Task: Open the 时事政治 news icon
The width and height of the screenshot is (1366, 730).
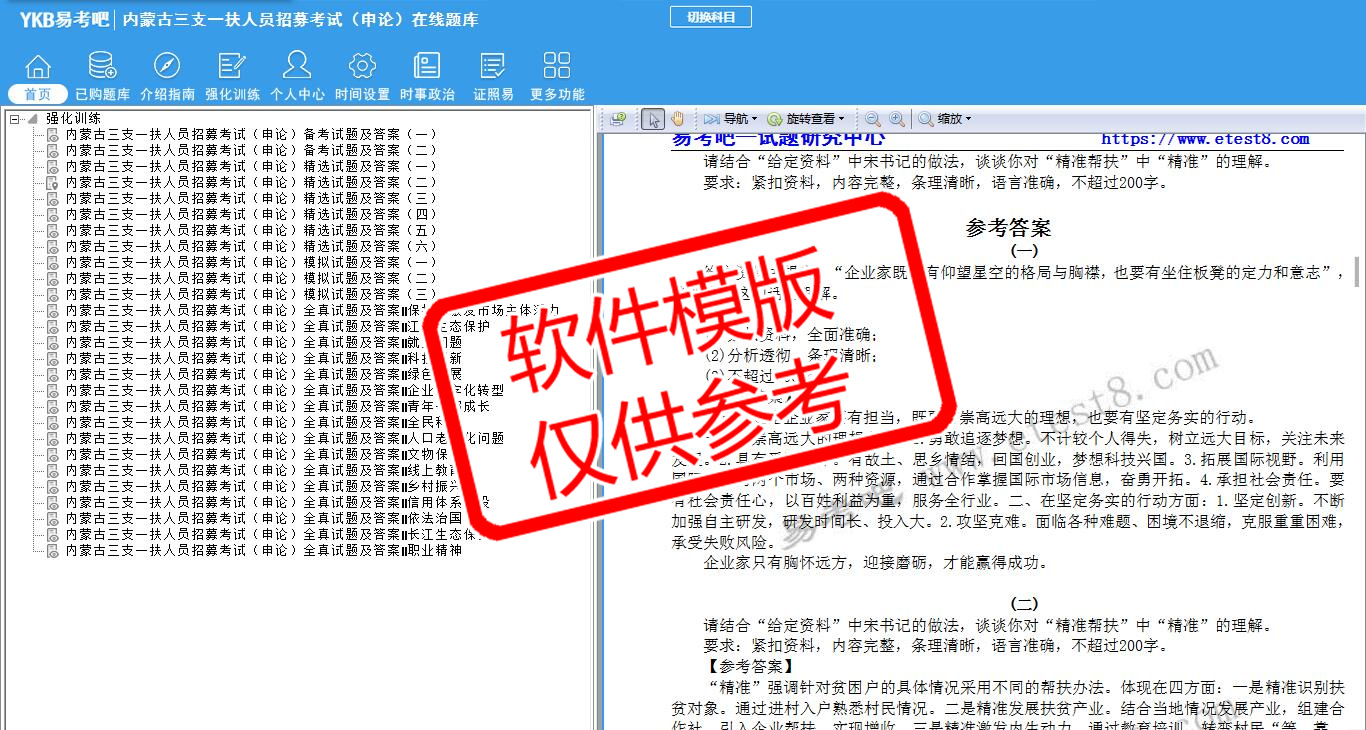Action: click(x=427, y=68)
